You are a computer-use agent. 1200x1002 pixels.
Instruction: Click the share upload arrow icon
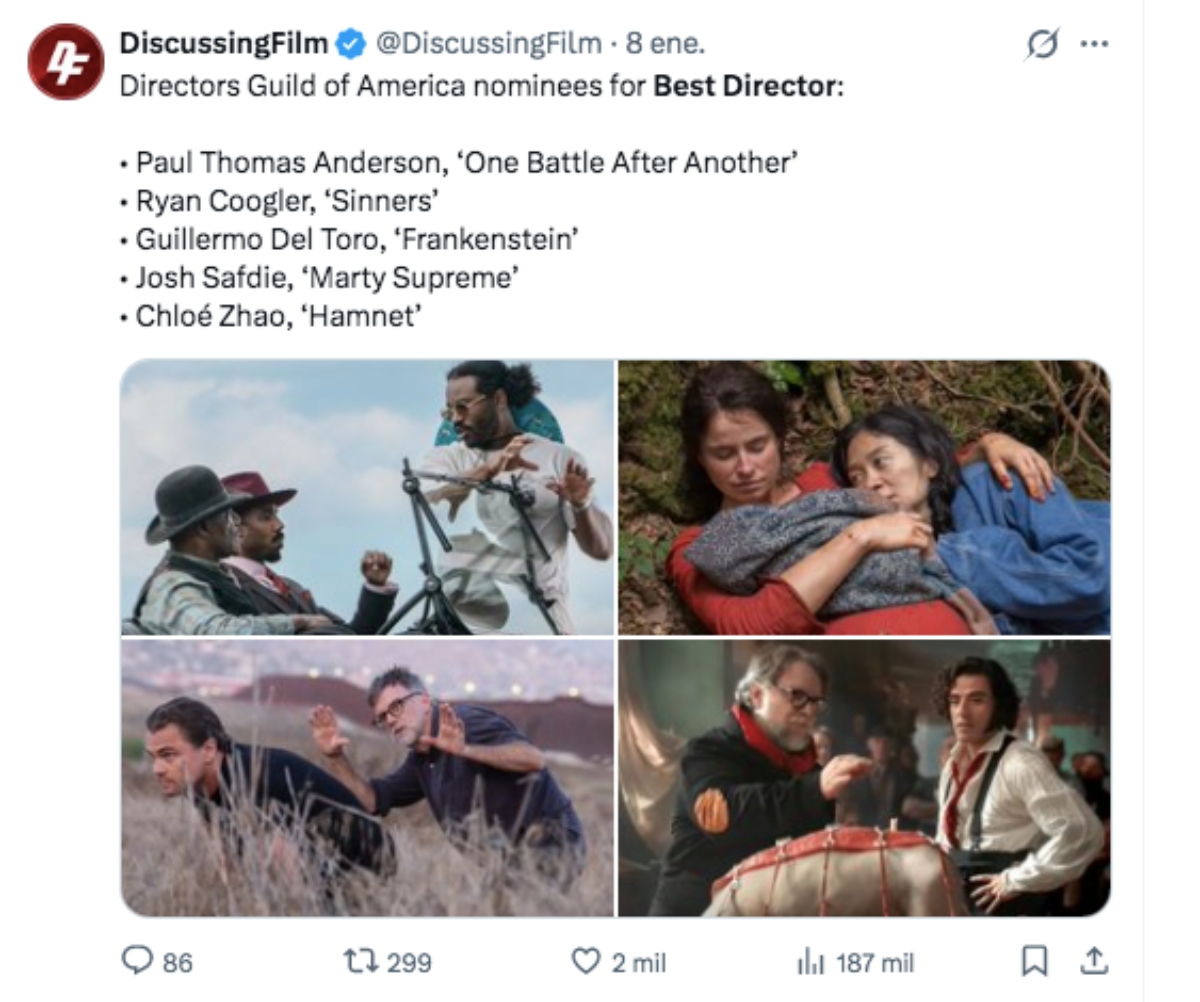coord(1095,961)
